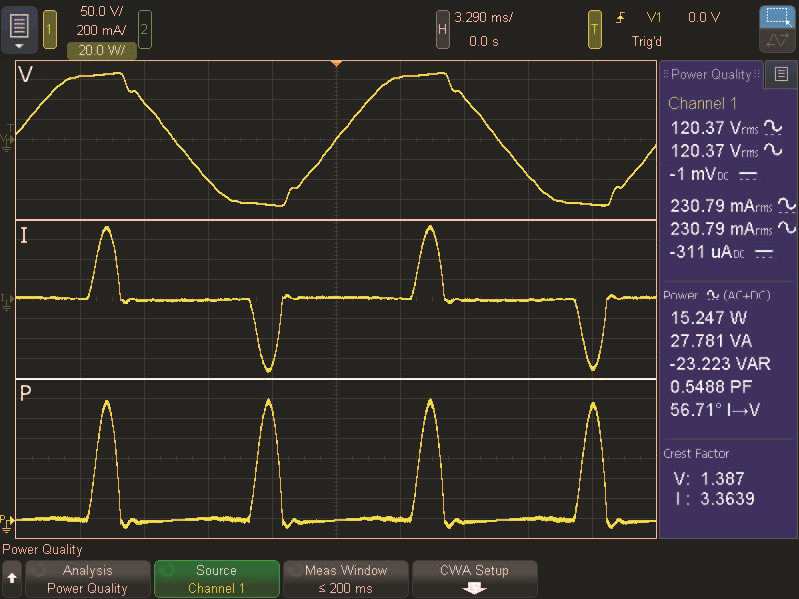The height and width of the screenshot is (599, 799).
Task: Click the Power (AC+DC) heading
Action: pos(716,295)
